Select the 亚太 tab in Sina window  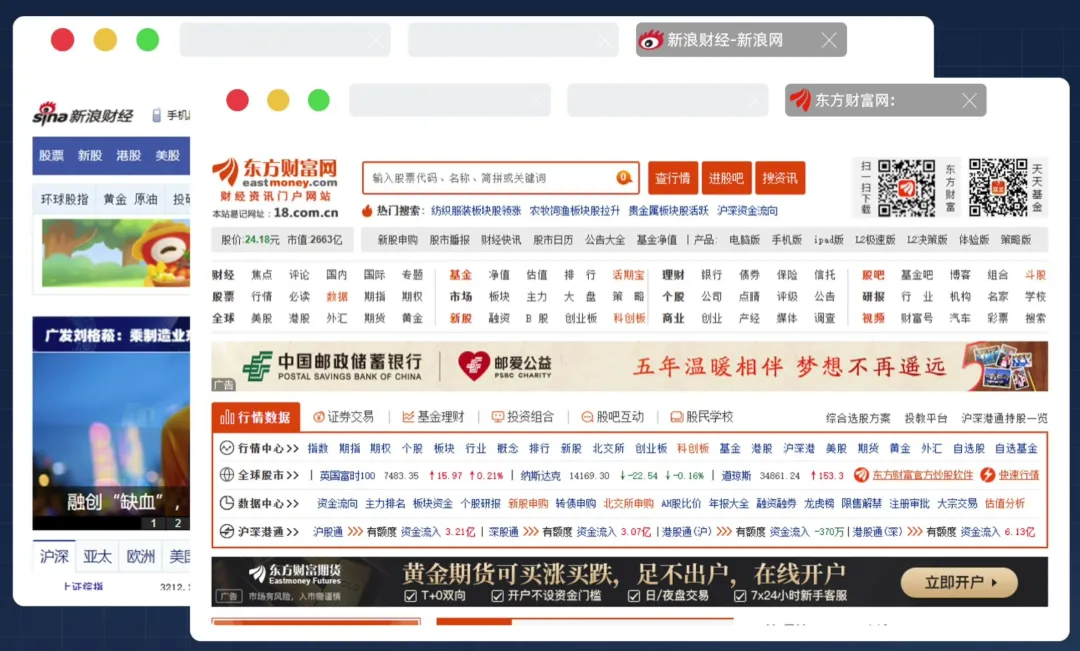pos(97,556)
